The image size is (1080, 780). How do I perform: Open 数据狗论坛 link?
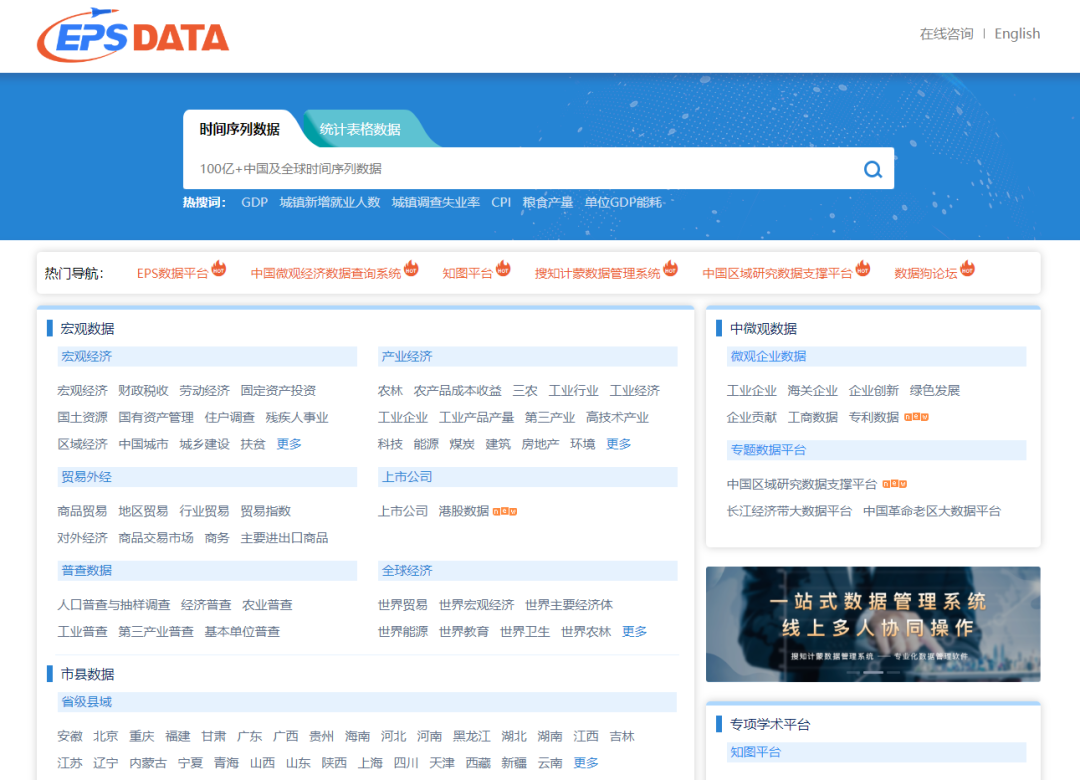click(x=925, y=274)
